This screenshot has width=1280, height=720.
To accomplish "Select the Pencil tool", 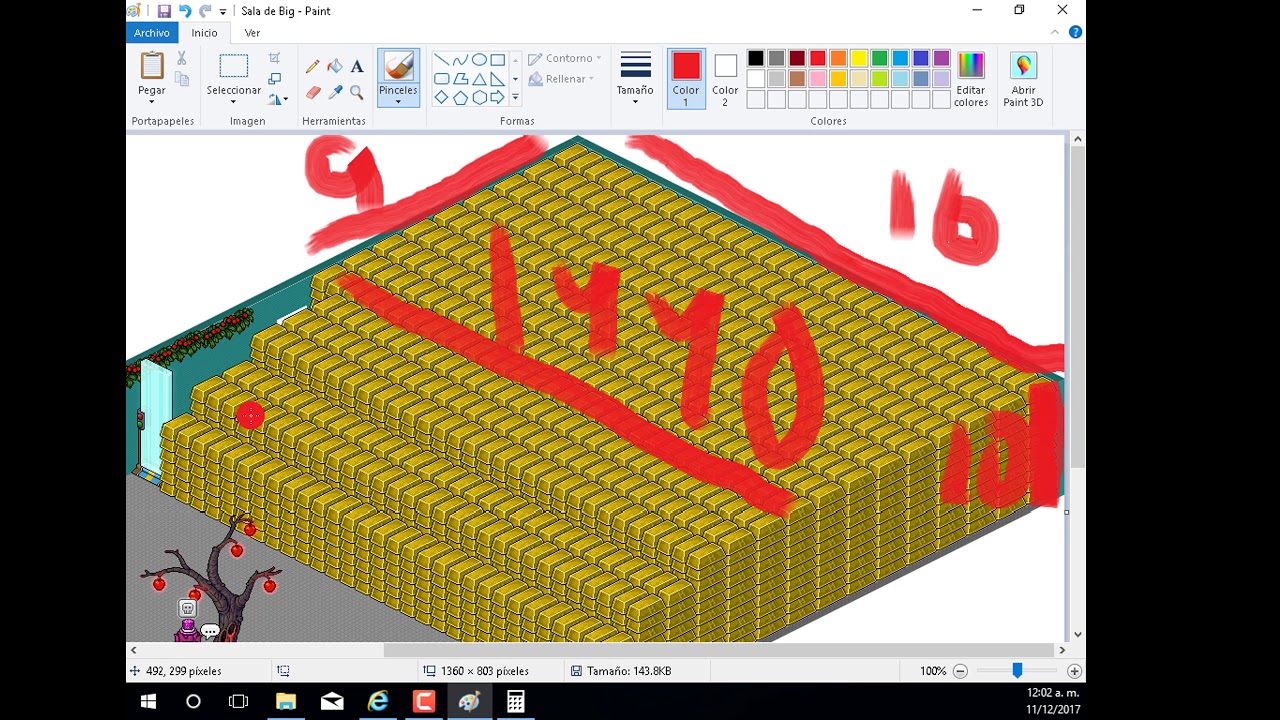I will 313,66.
